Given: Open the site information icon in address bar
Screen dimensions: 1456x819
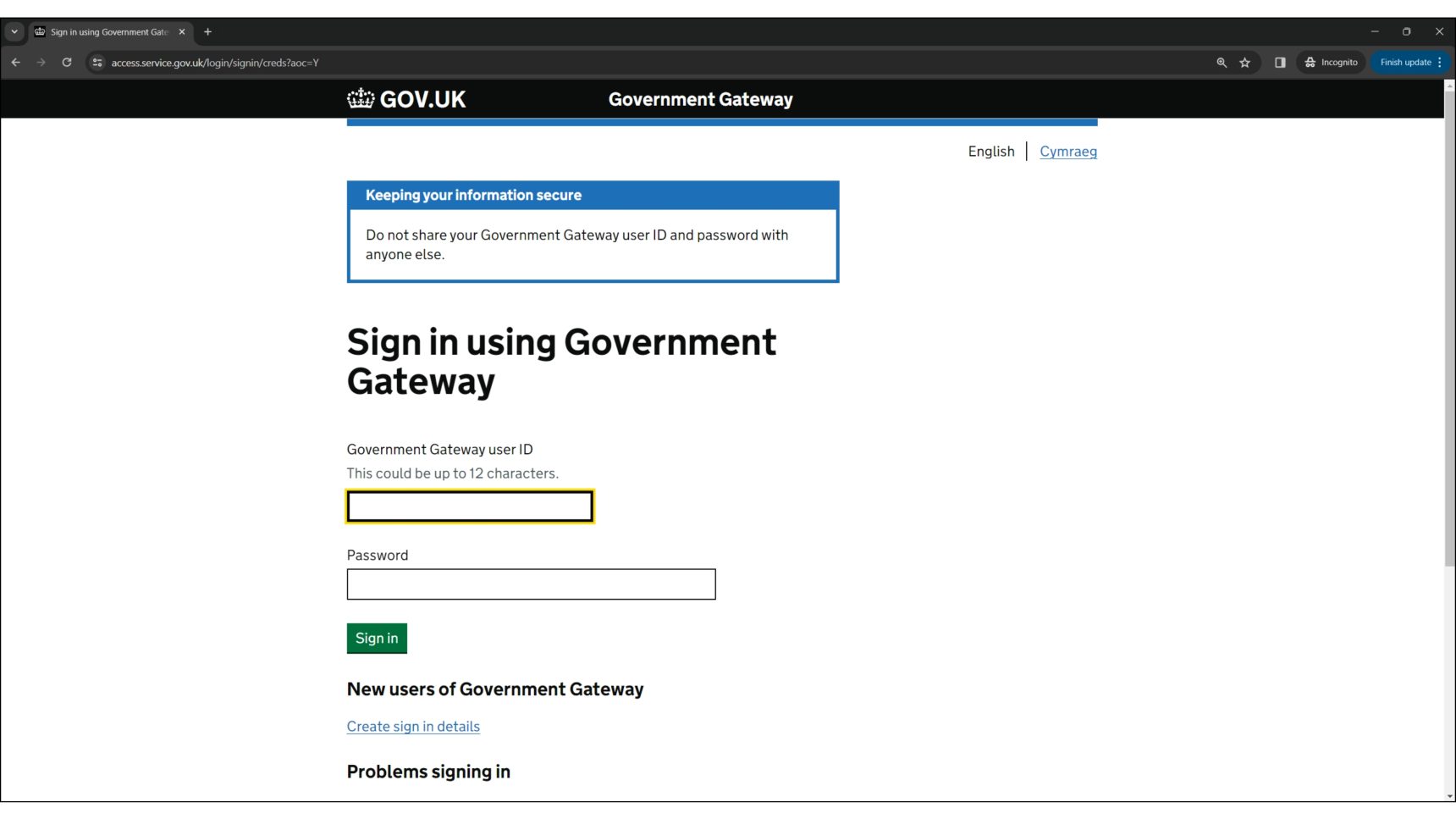Looking at the screenshot, I should (x=97, y=63).
